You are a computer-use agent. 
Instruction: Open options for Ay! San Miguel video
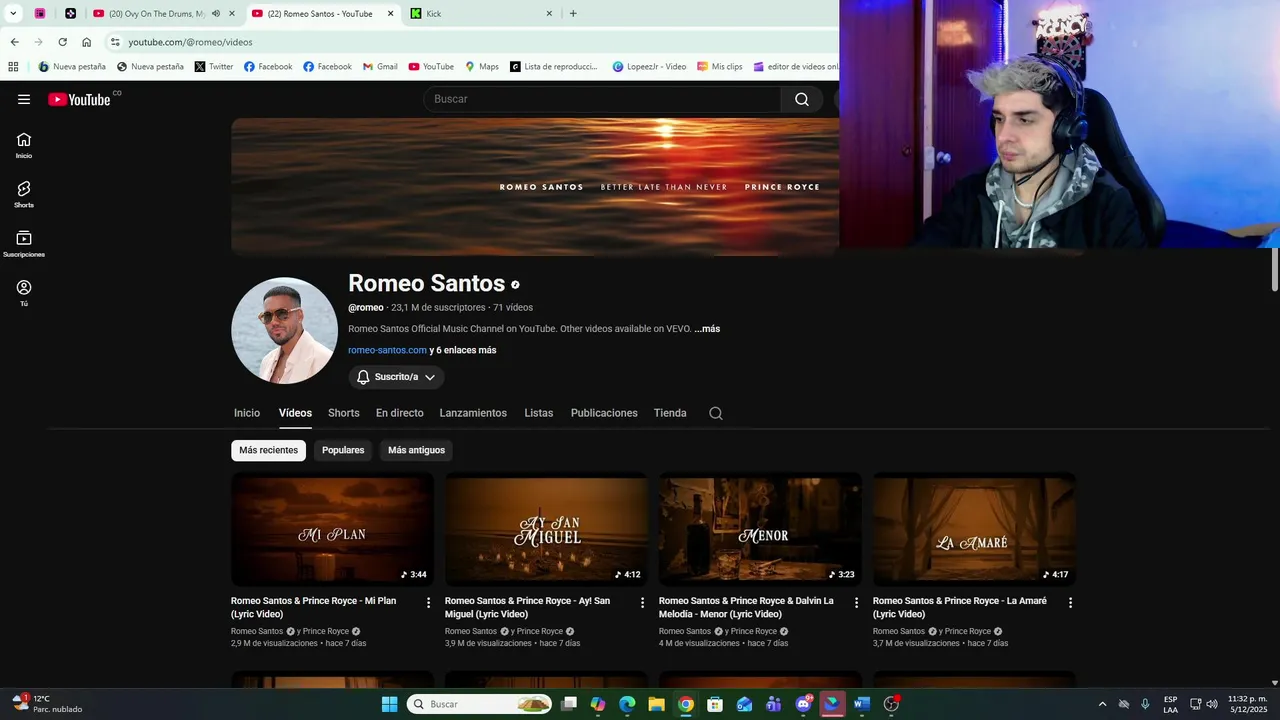click(x=643, y=603)
